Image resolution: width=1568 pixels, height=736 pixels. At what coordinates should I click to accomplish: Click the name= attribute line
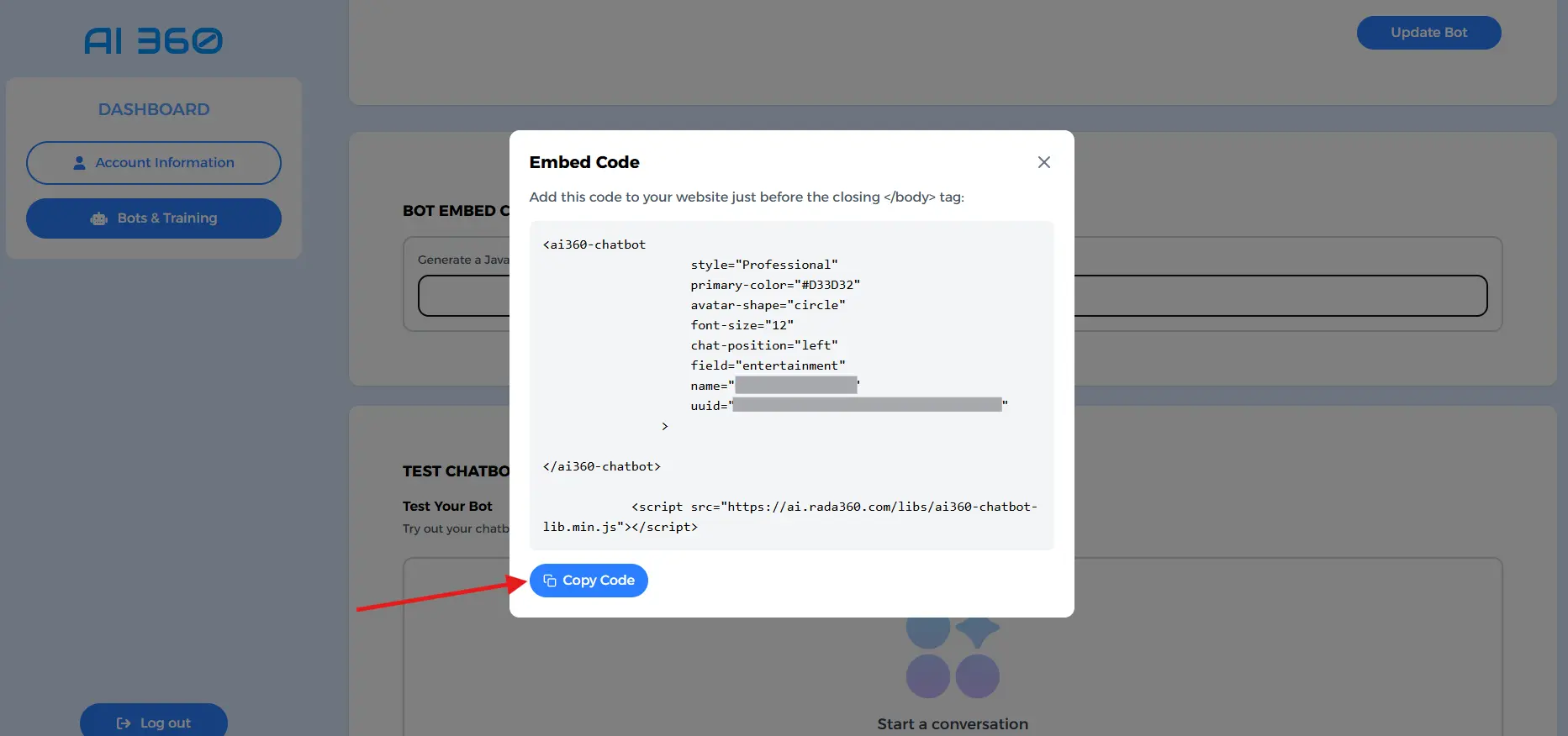pos(775,386)
